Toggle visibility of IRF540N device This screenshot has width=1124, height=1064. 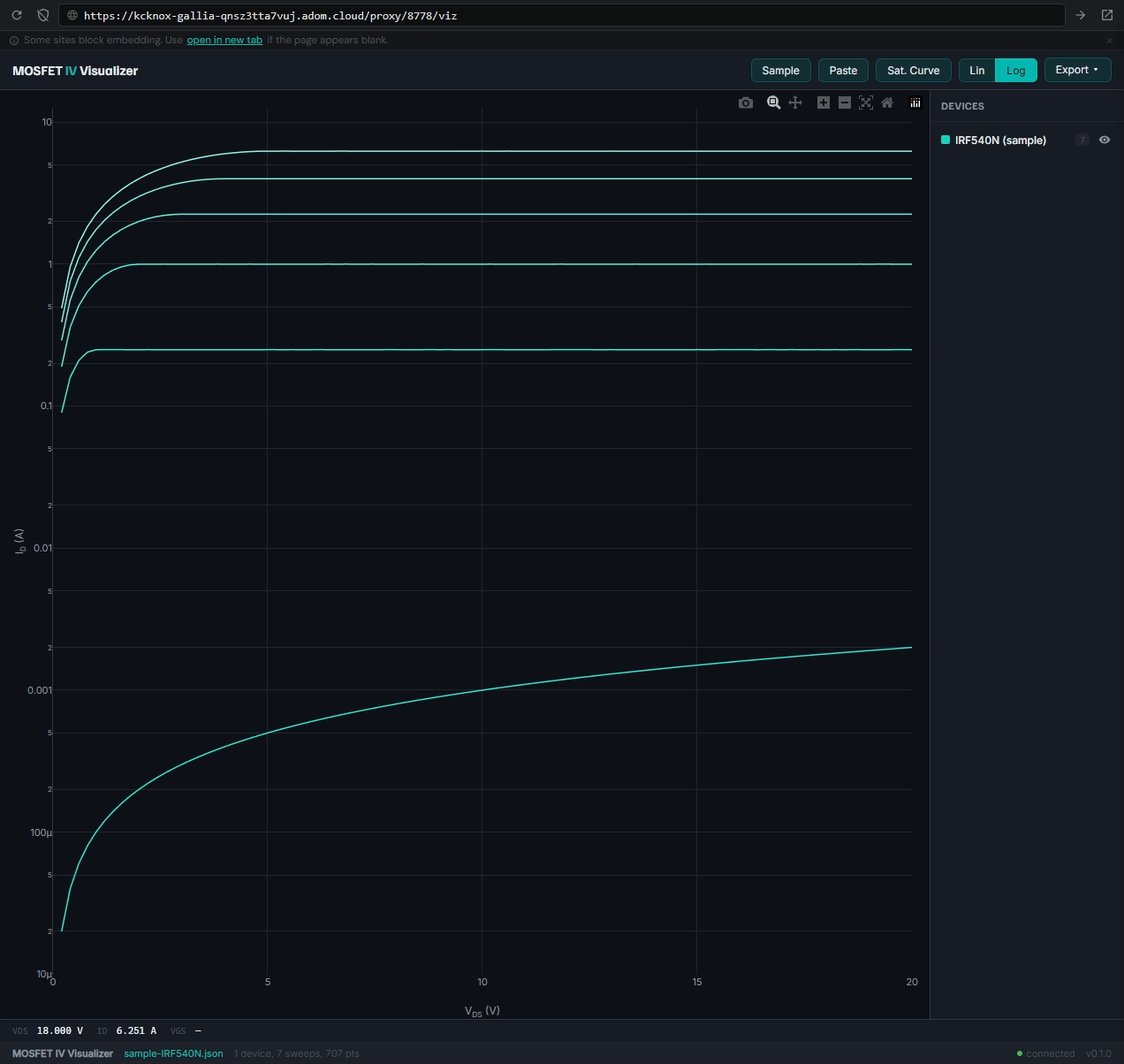click(1105, 140)
